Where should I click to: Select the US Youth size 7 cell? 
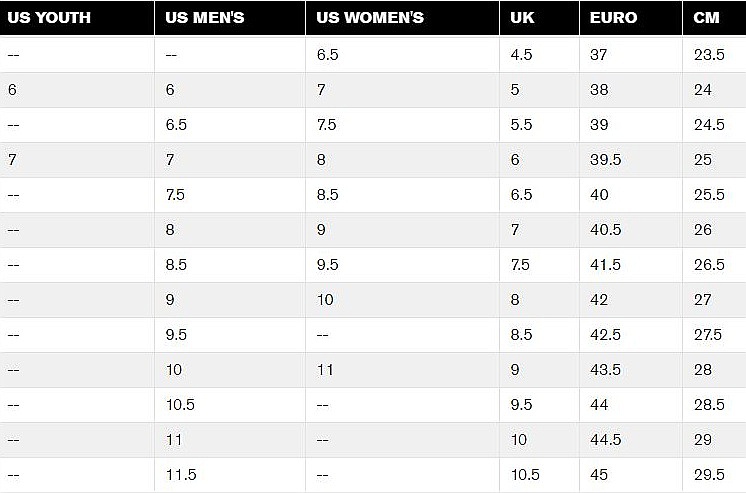(x=12, y=160)
